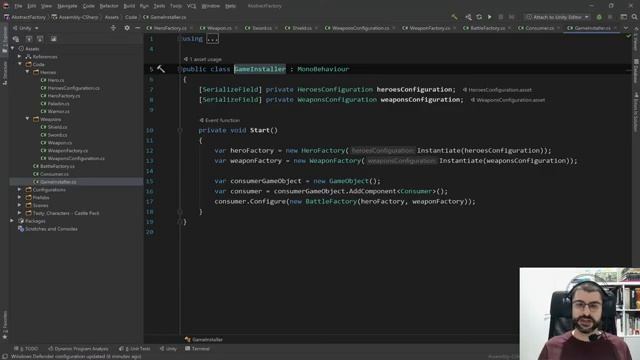Expand the Scenes folder

[x=20, y=205]
